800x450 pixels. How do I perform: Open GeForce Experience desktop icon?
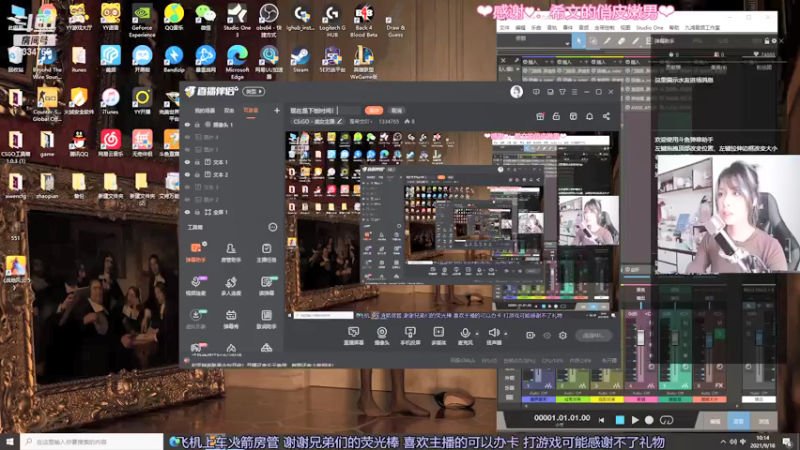[x=142, y=20]
